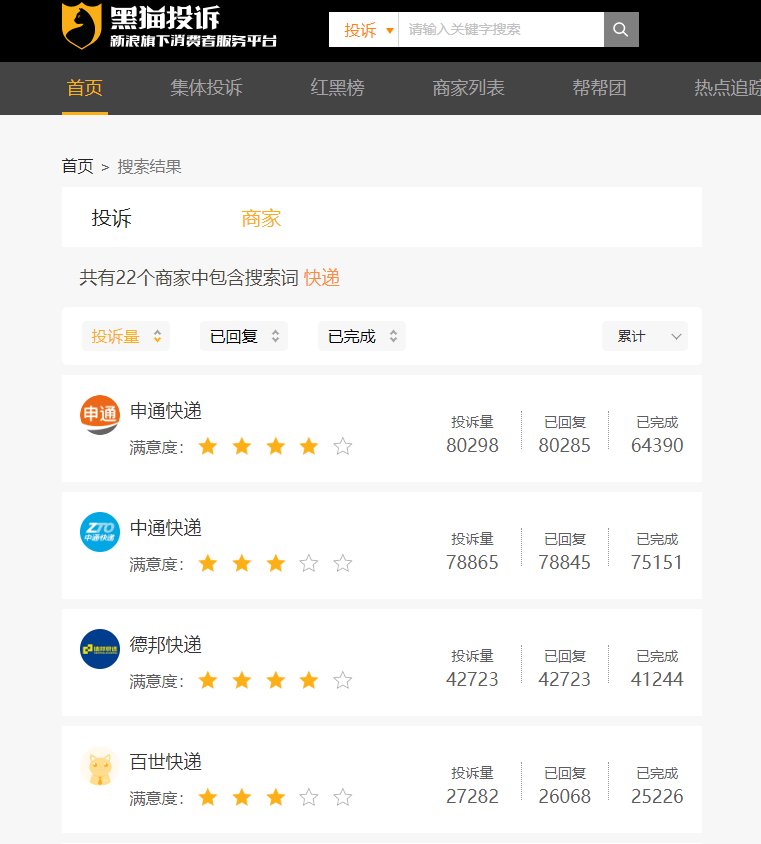The width and height of the screenshot is (761, 844).
Task: Focus the keyword search input field
Action: pyautogui.click(x=500, y=30)
